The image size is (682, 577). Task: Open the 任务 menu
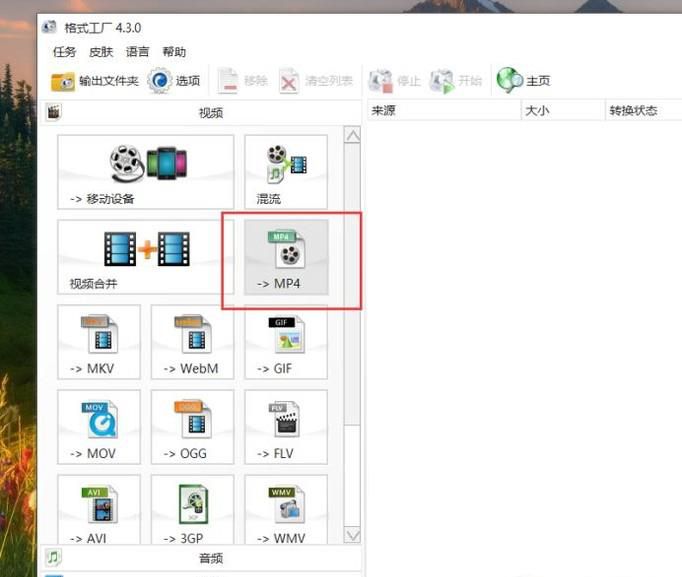[x=64, y=52]
